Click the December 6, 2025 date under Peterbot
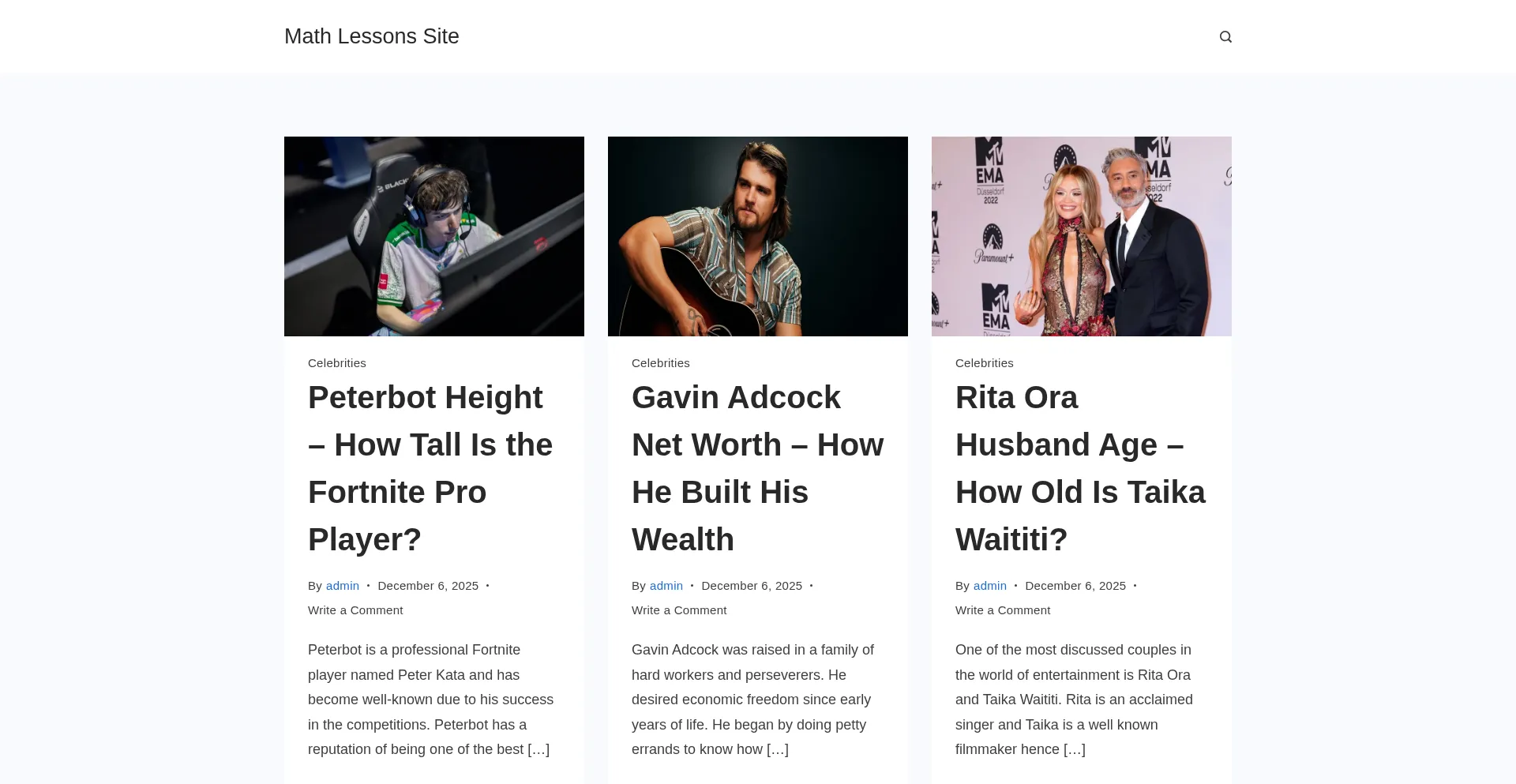The width and height of the screenshot is (1516, 784). 428,586
